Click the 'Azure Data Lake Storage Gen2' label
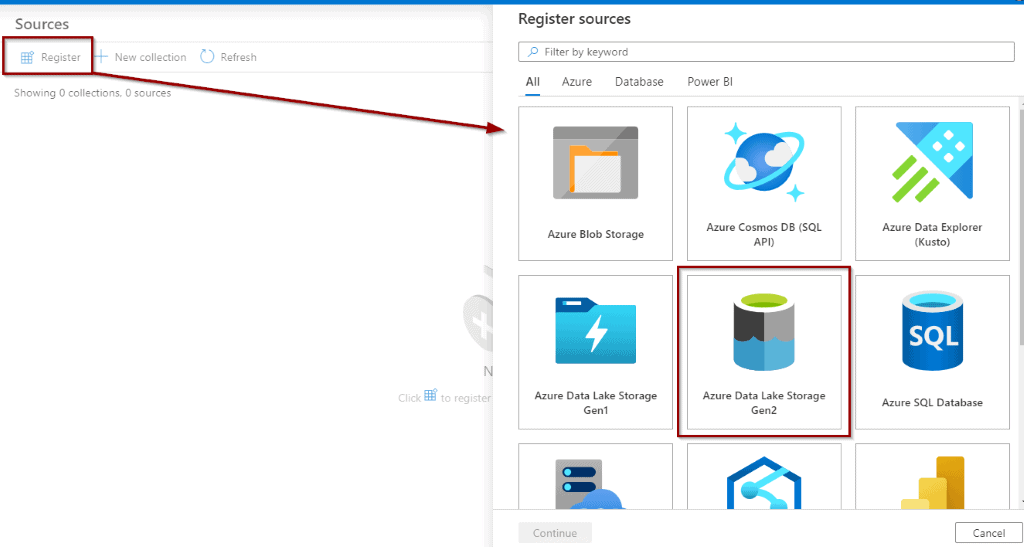 [764, 403]
